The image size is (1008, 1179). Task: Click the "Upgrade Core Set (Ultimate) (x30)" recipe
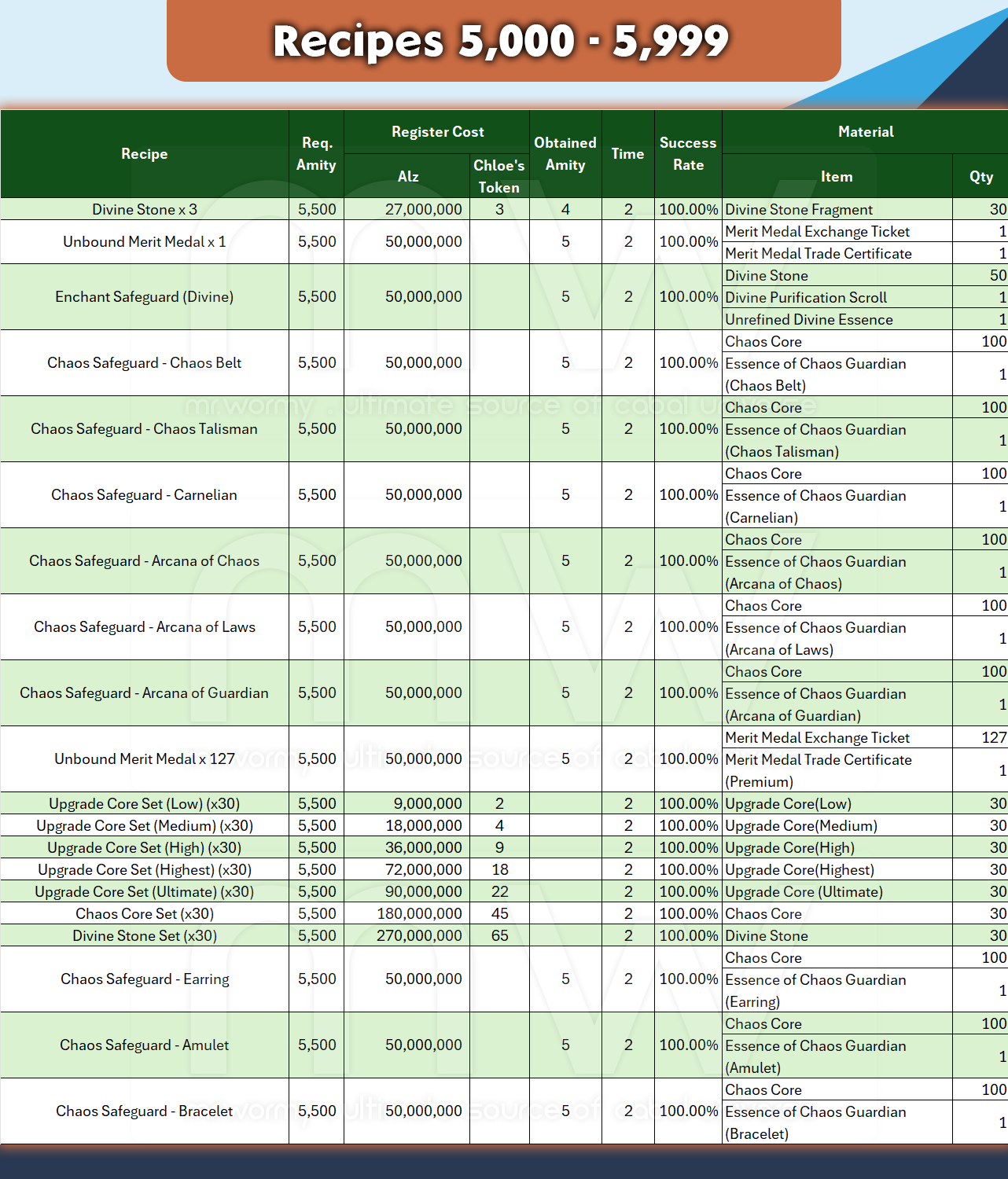pyautogui.click(x=145, y=892)
